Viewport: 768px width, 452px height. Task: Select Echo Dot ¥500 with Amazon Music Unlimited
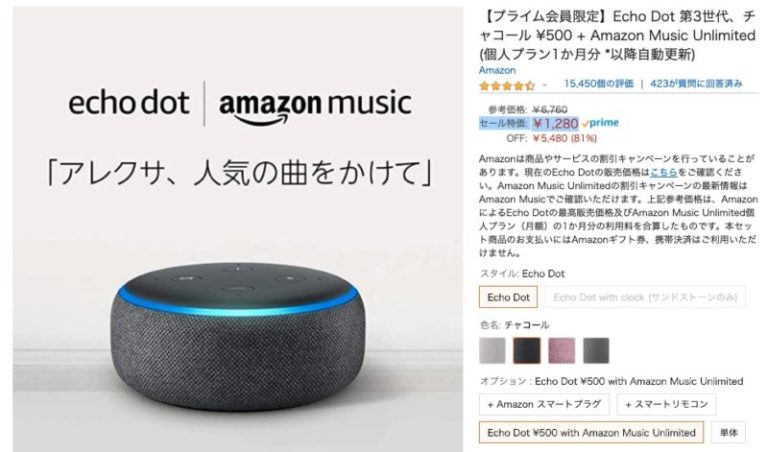click(x=591, y=432)
